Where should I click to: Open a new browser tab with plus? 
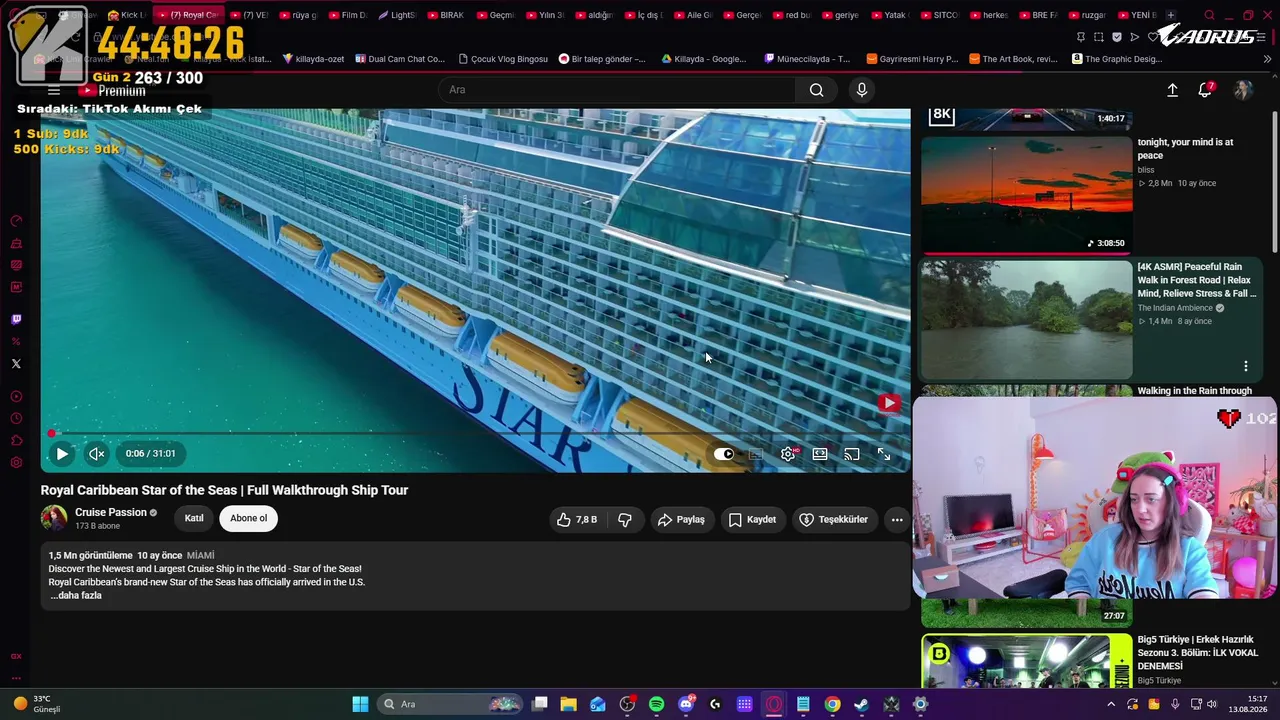pos(1171,15)
